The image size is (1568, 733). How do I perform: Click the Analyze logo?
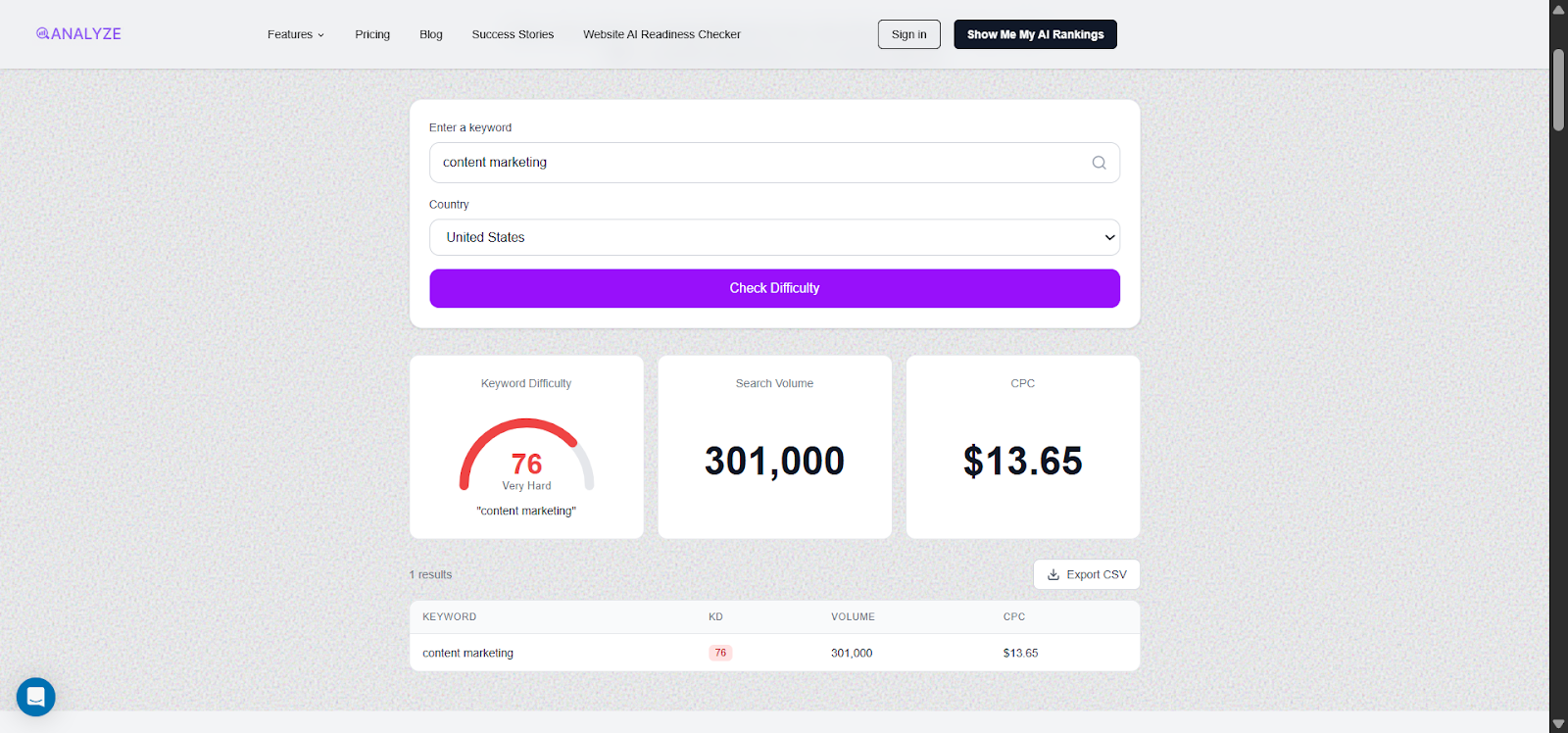coord(78,33)
